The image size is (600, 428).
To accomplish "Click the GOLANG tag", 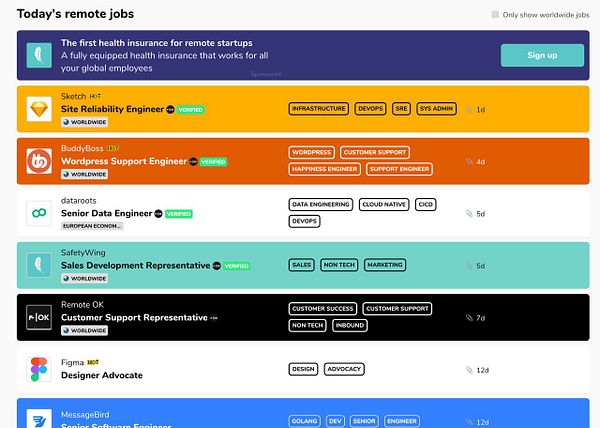I will [x=304, y=421].
